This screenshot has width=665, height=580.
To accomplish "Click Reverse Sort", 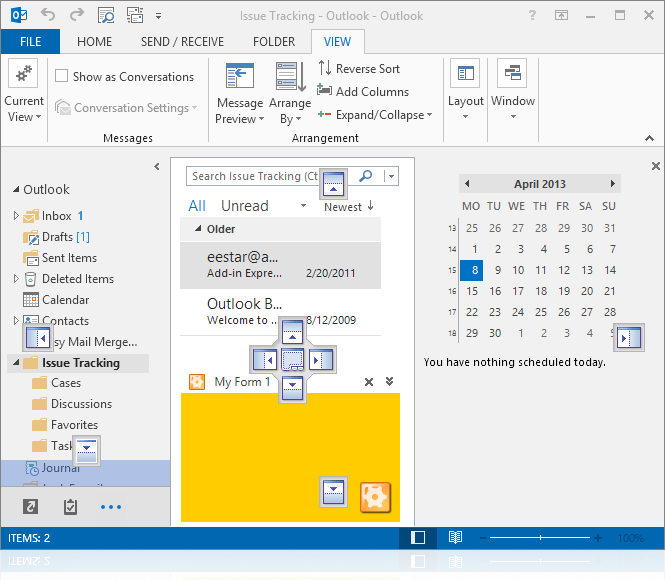I will click(x=359, y=68).
